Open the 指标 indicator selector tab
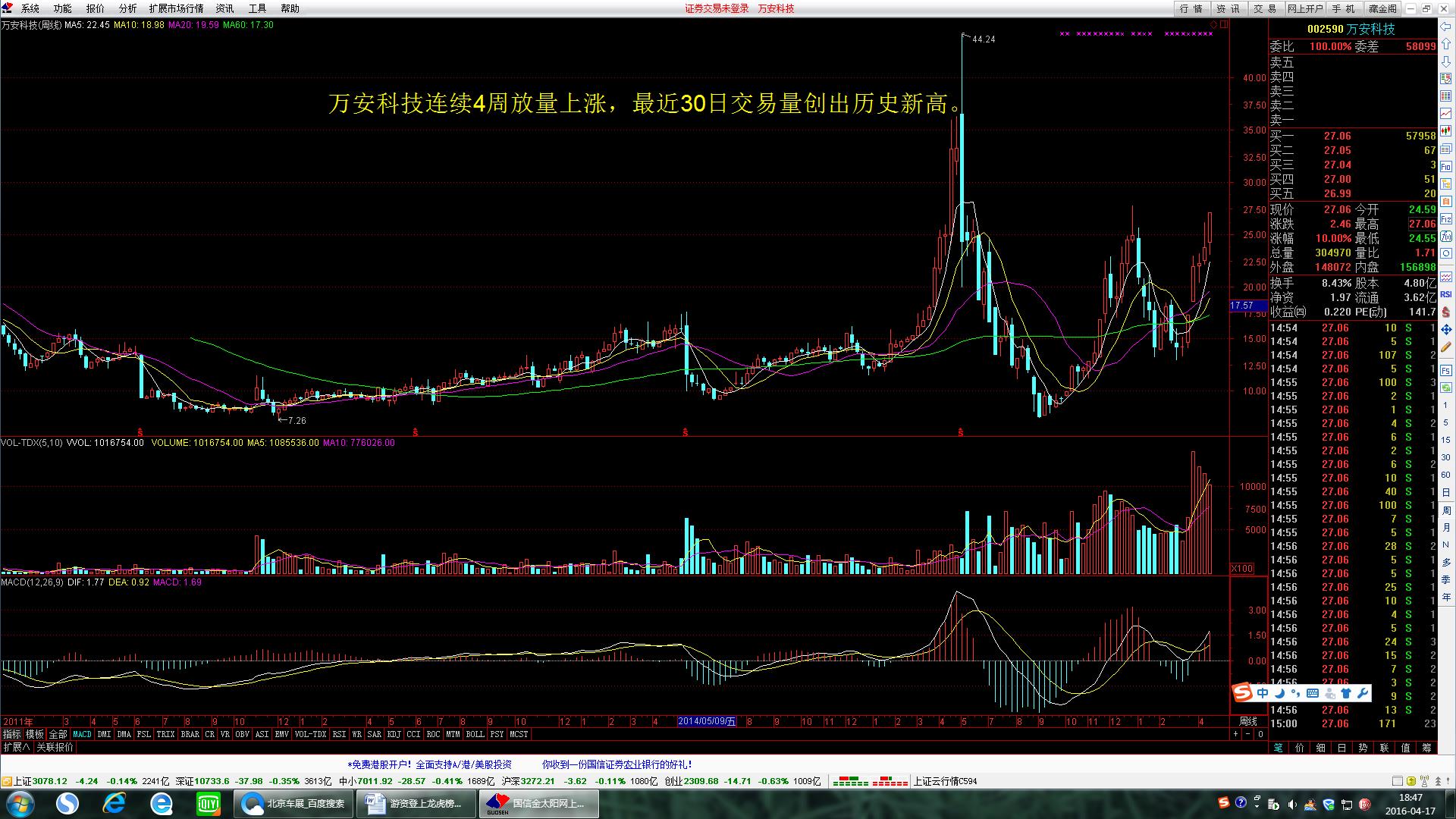 (x=11, y=734)
